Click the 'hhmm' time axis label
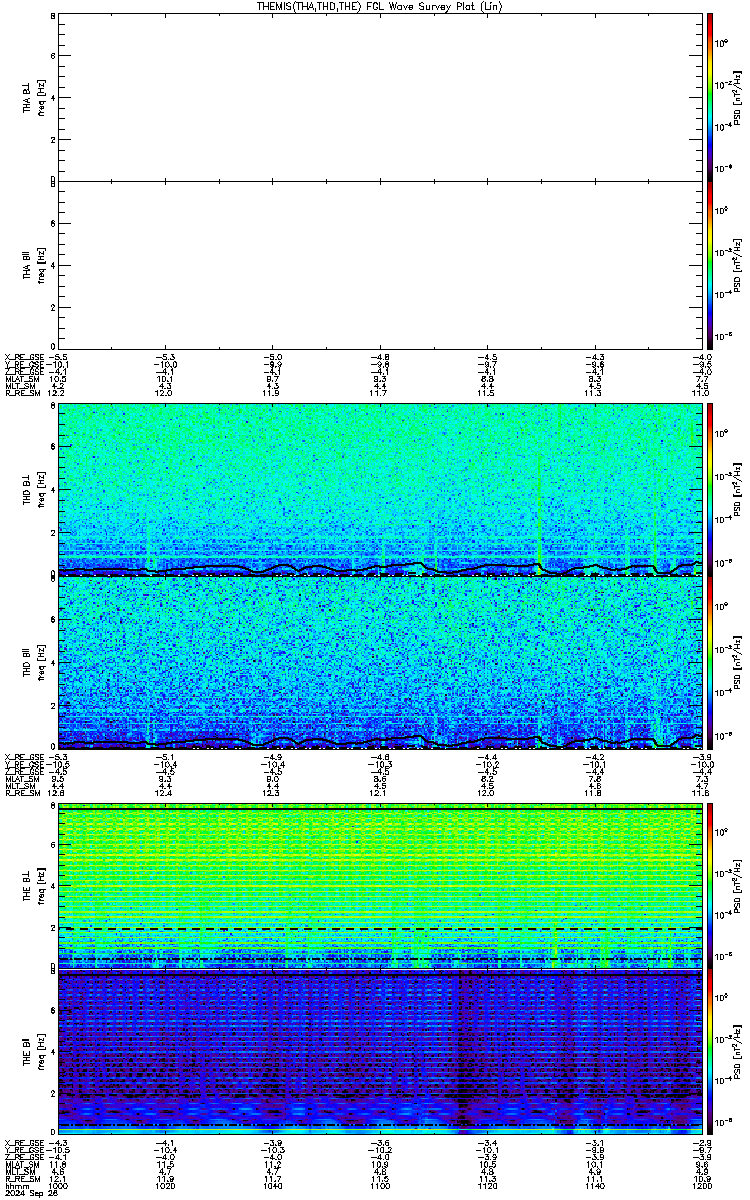The height and width of the screenshot is (1200, 750). coord(16,1186)
